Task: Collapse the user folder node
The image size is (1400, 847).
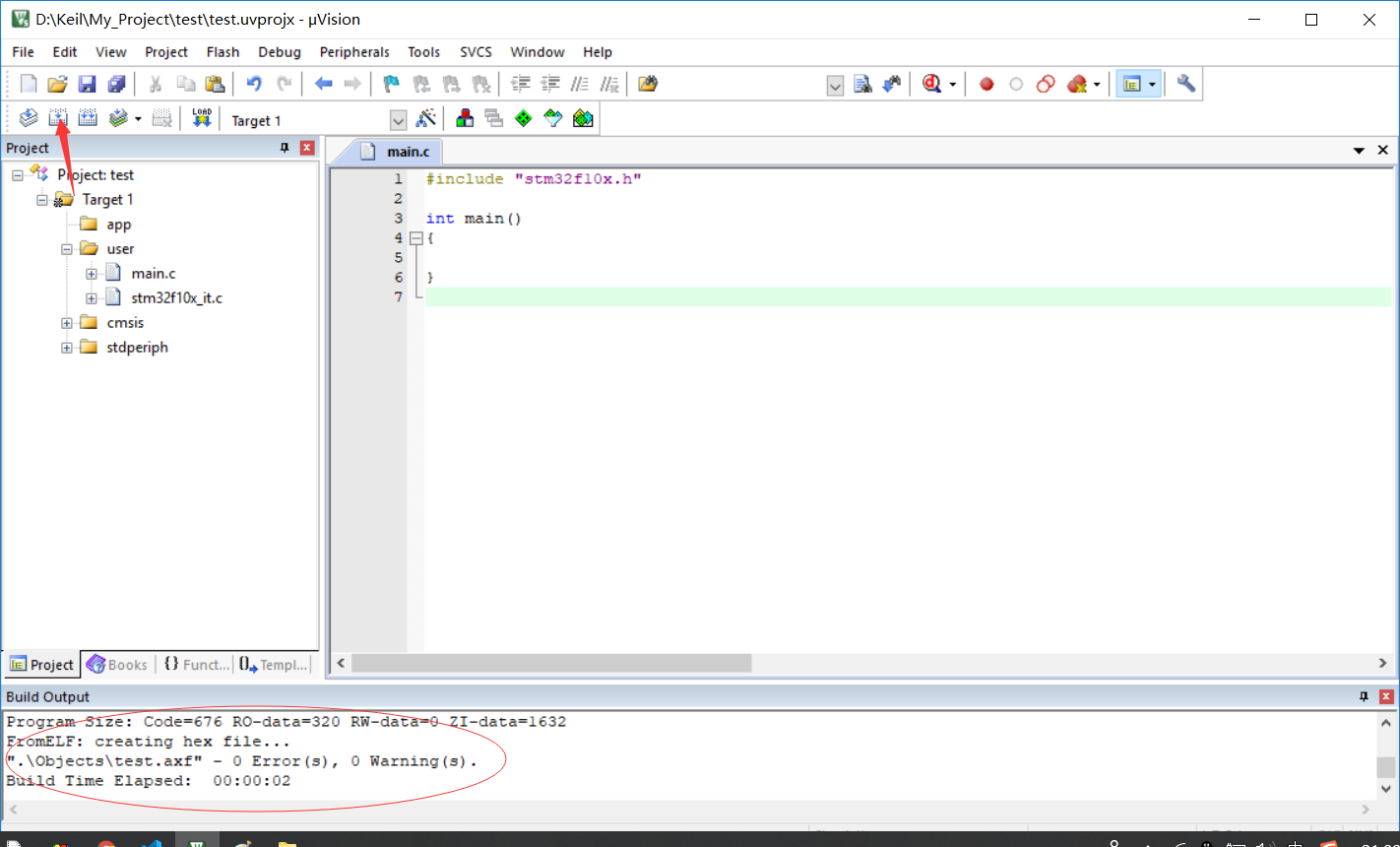Action: (x=67, y=249)
